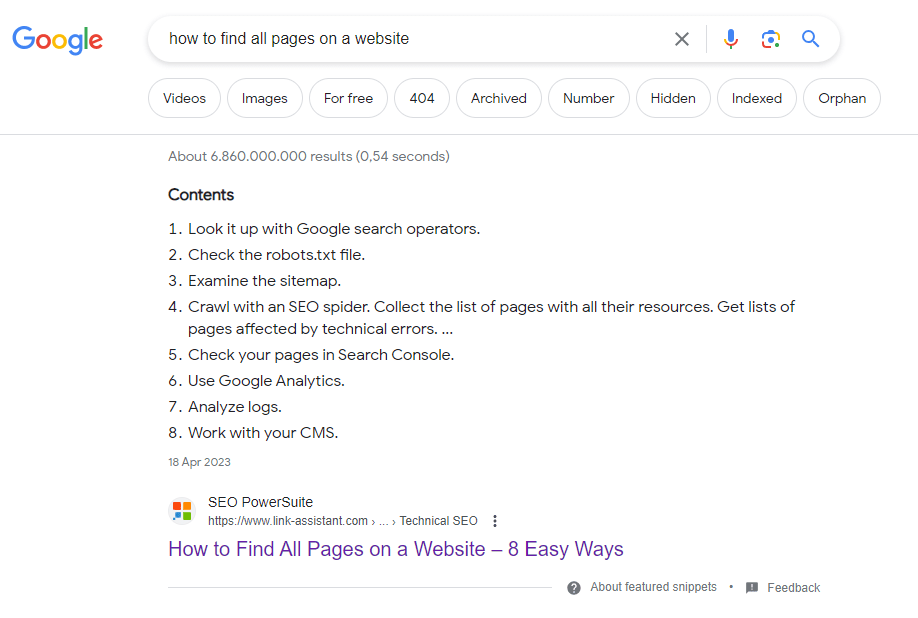Open the three-dot menu beside Technical SEO
The width and height of the screenshot is (918, 618).
pos(495,521)
